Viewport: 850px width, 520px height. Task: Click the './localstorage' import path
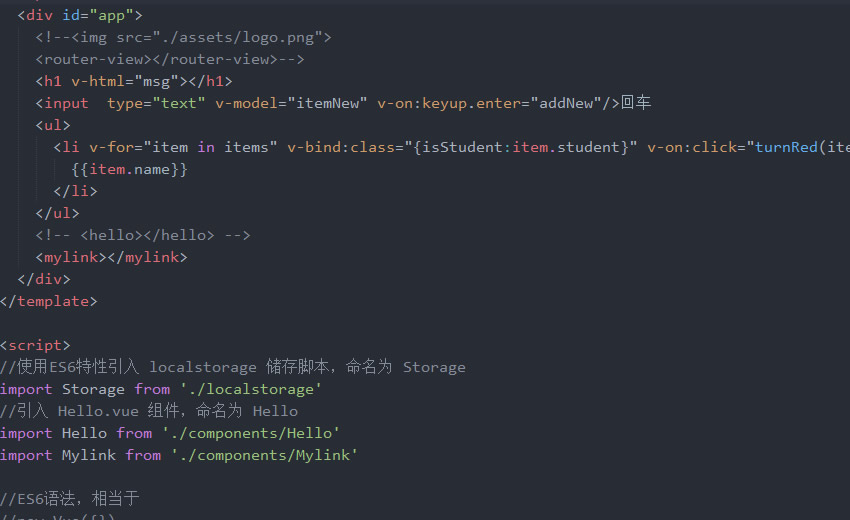point(251,389)
